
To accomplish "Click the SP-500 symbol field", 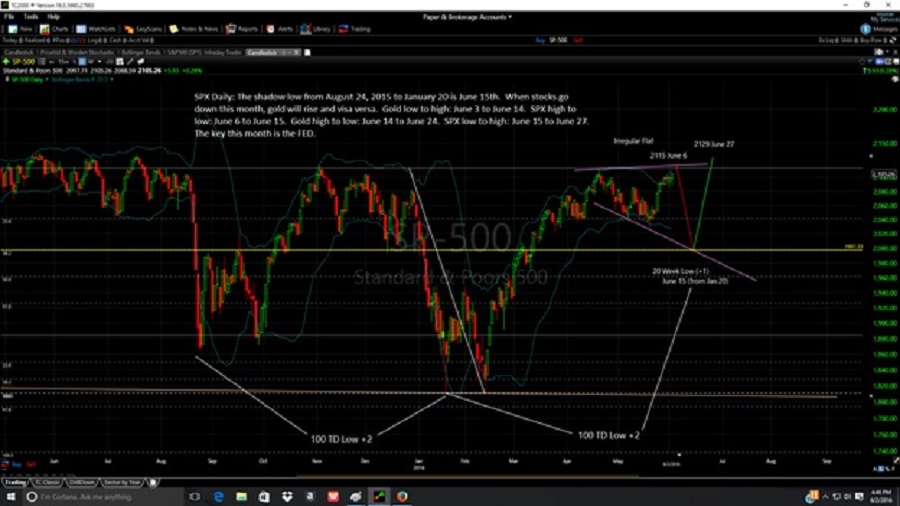I will click(24, 61).
